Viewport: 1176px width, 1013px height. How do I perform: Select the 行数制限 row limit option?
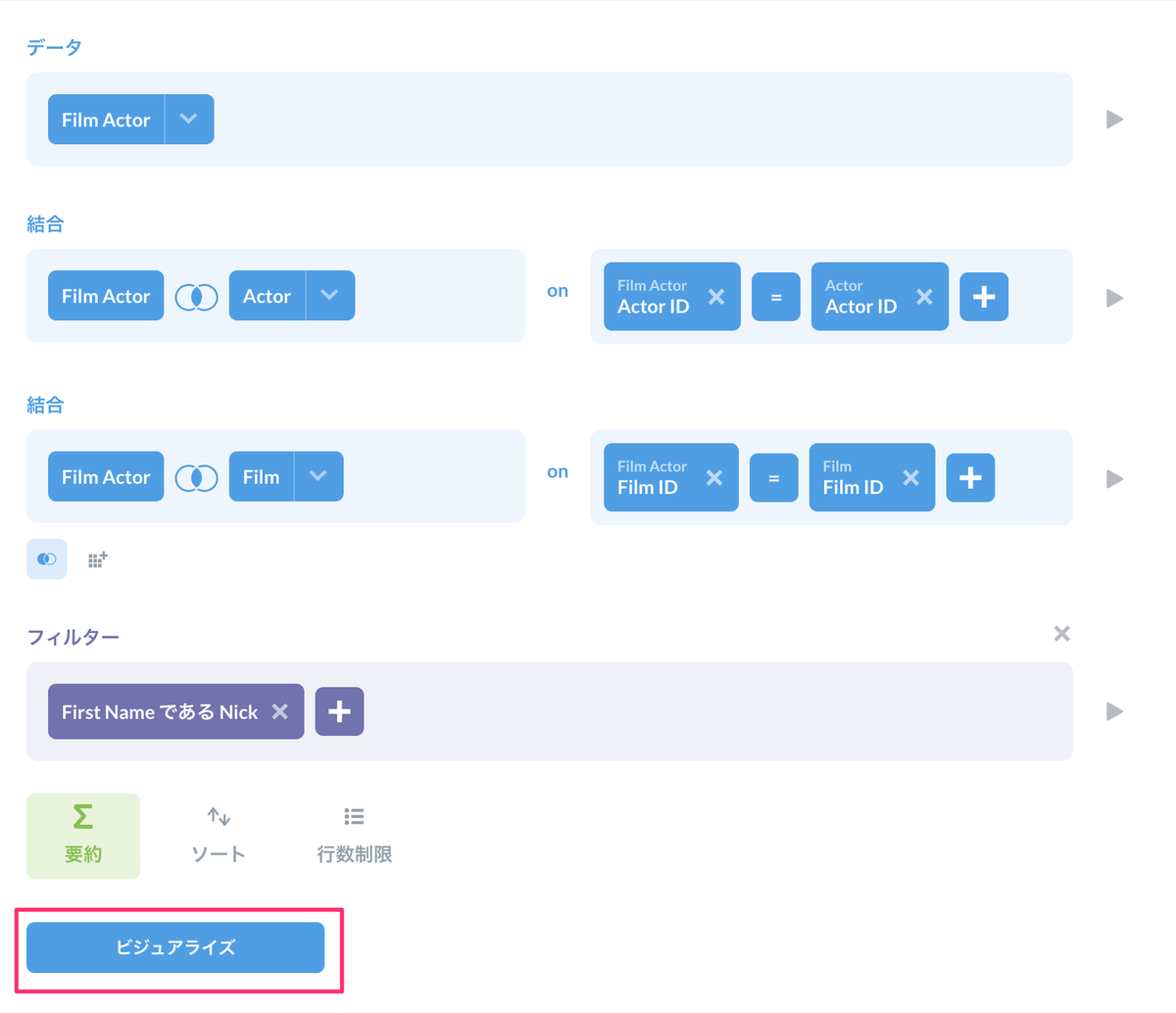coord(354,836)
